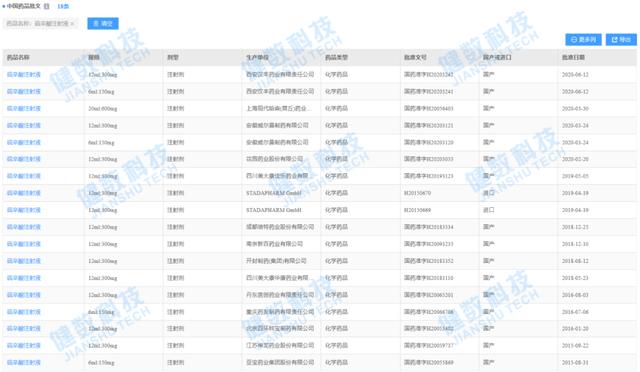Click the 批准文号 column header
This screenshot has height=372, width=640.
[415, 58]
